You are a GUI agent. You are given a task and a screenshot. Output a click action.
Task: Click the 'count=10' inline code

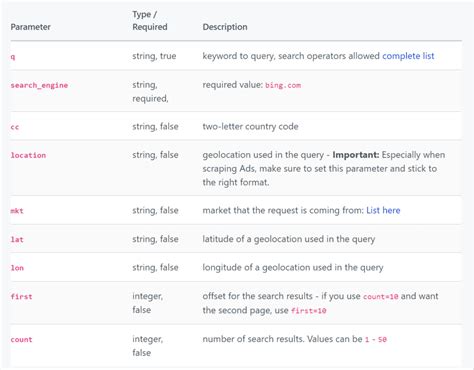click(380, 297)
